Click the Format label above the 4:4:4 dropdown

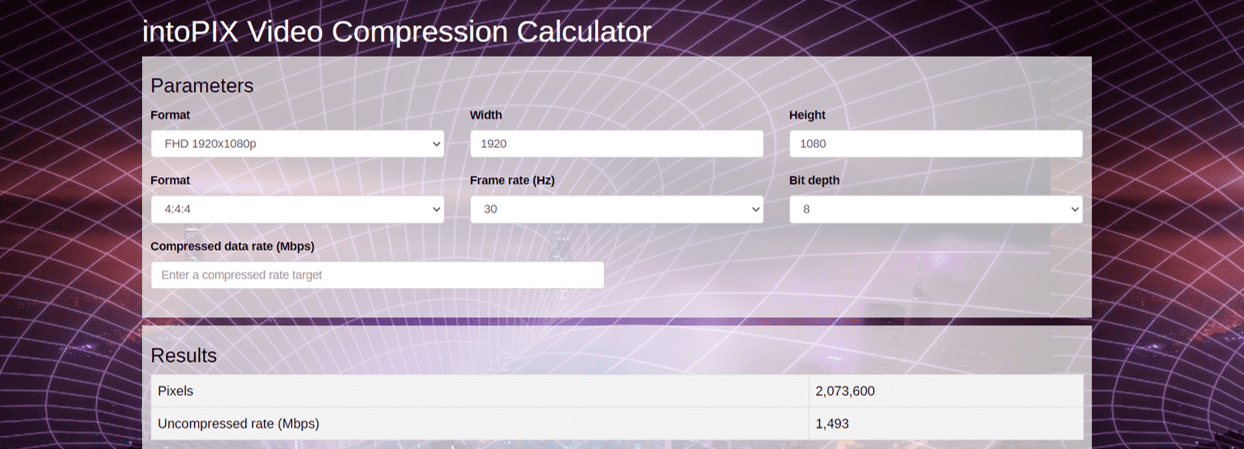170,181
